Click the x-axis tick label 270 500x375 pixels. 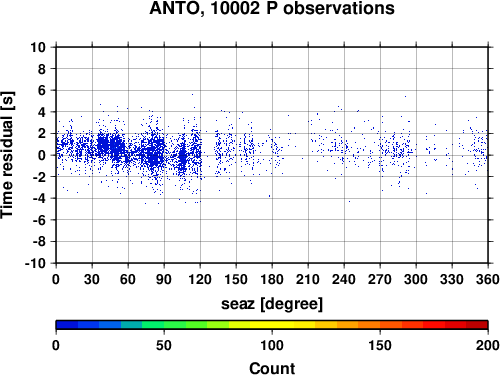[x=380, y=279]
